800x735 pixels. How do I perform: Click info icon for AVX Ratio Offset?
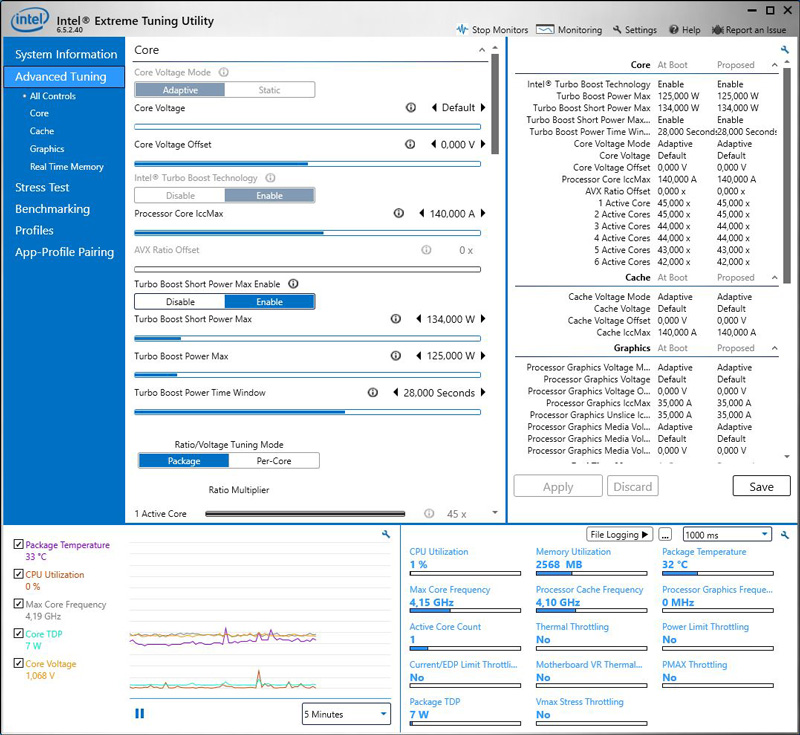[x=426, y=250]
